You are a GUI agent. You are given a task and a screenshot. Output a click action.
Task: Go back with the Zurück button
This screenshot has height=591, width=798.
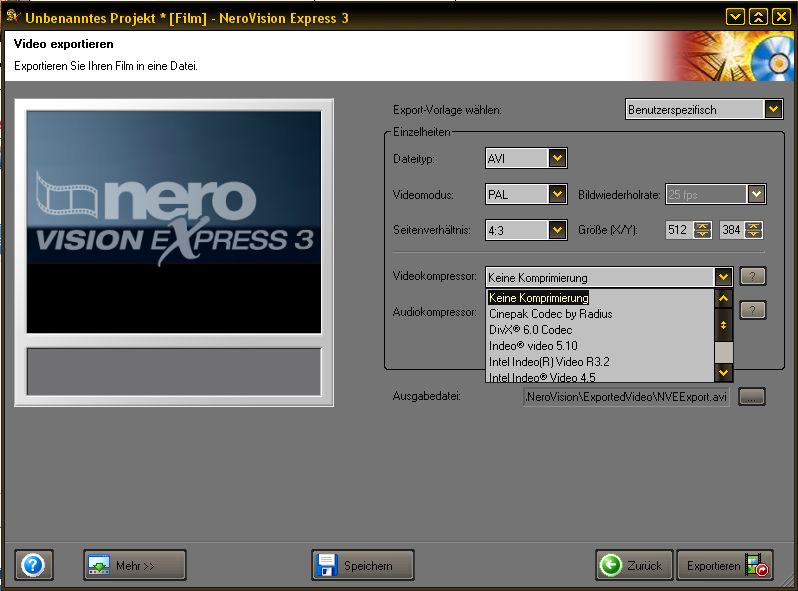pos(634,565)
